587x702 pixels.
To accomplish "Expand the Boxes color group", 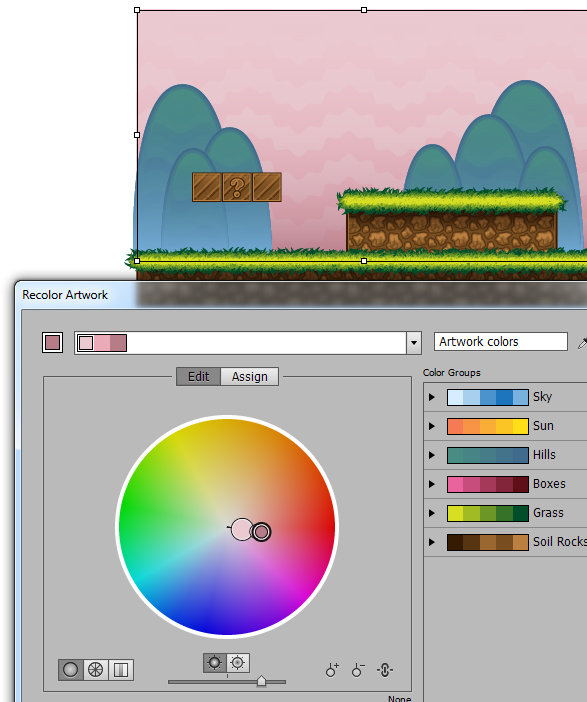I will coord(432,484).
